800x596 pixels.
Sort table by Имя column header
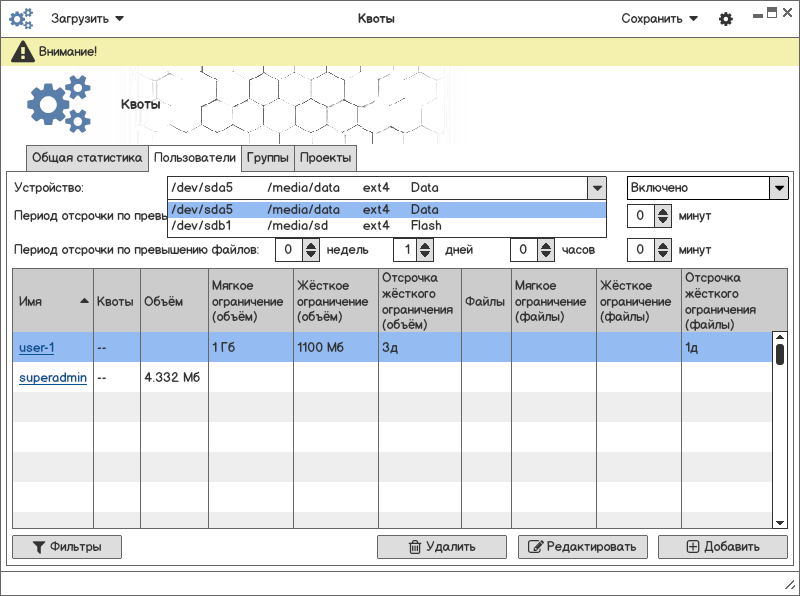point(52,301)
